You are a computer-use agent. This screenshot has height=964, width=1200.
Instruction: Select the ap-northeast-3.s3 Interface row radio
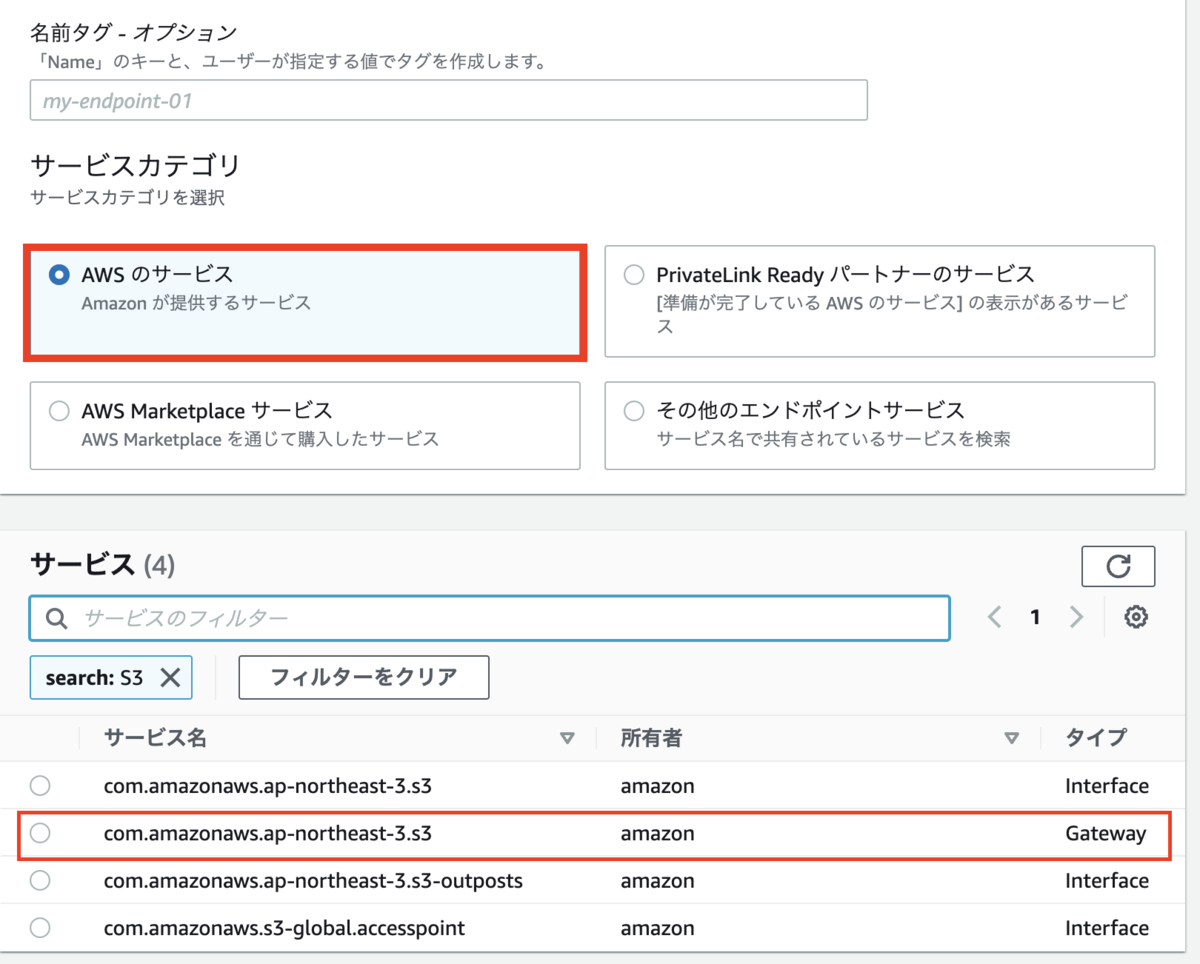point(40,785)
